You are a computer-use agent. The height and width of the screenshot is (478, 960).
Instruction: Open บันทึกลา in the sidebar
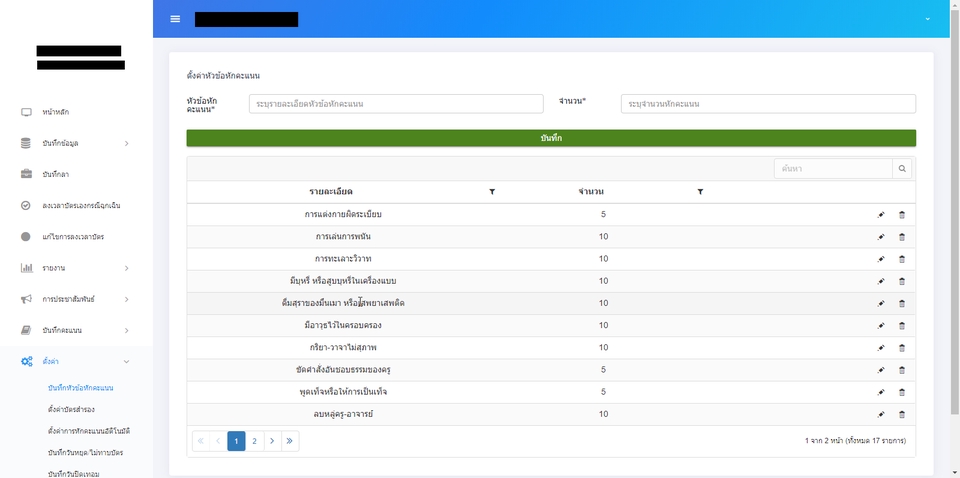(56, 174)
